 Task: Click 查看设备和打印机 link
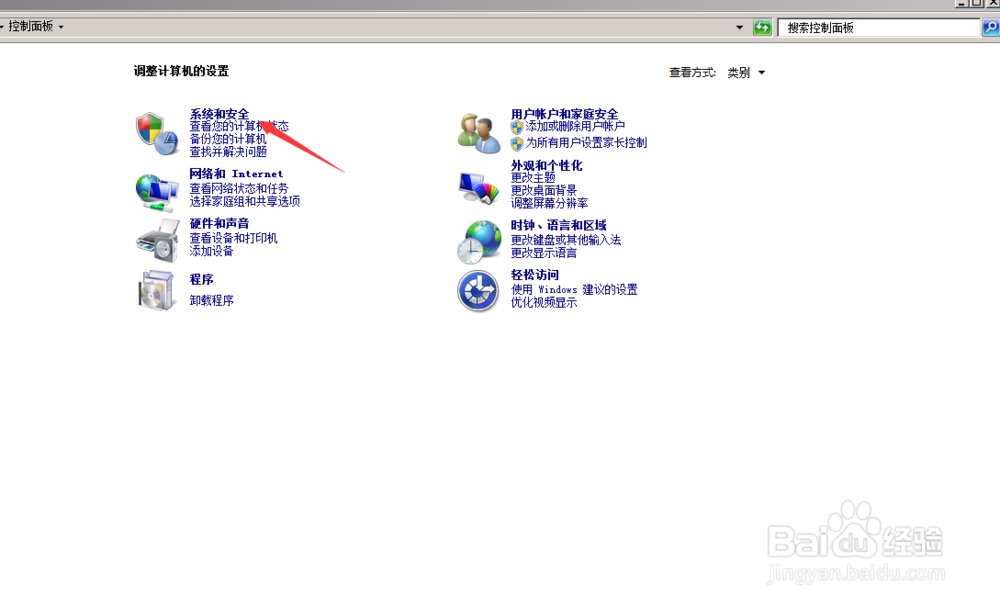click(233, 238)
